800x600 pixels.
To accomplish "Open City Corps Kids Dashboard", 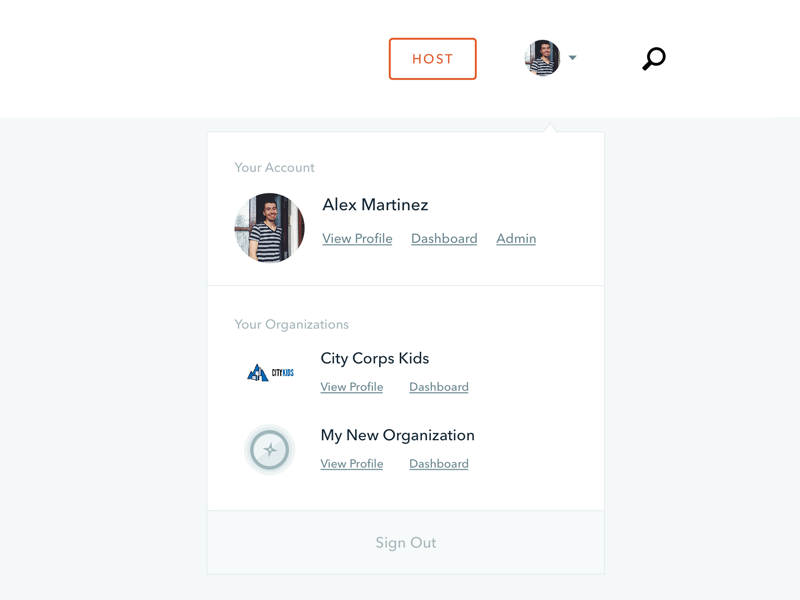I will [439, 387].
